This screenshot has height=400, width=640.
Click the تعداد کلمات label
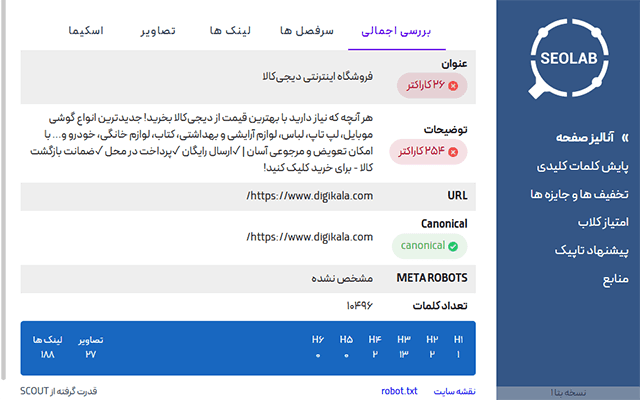440,306
